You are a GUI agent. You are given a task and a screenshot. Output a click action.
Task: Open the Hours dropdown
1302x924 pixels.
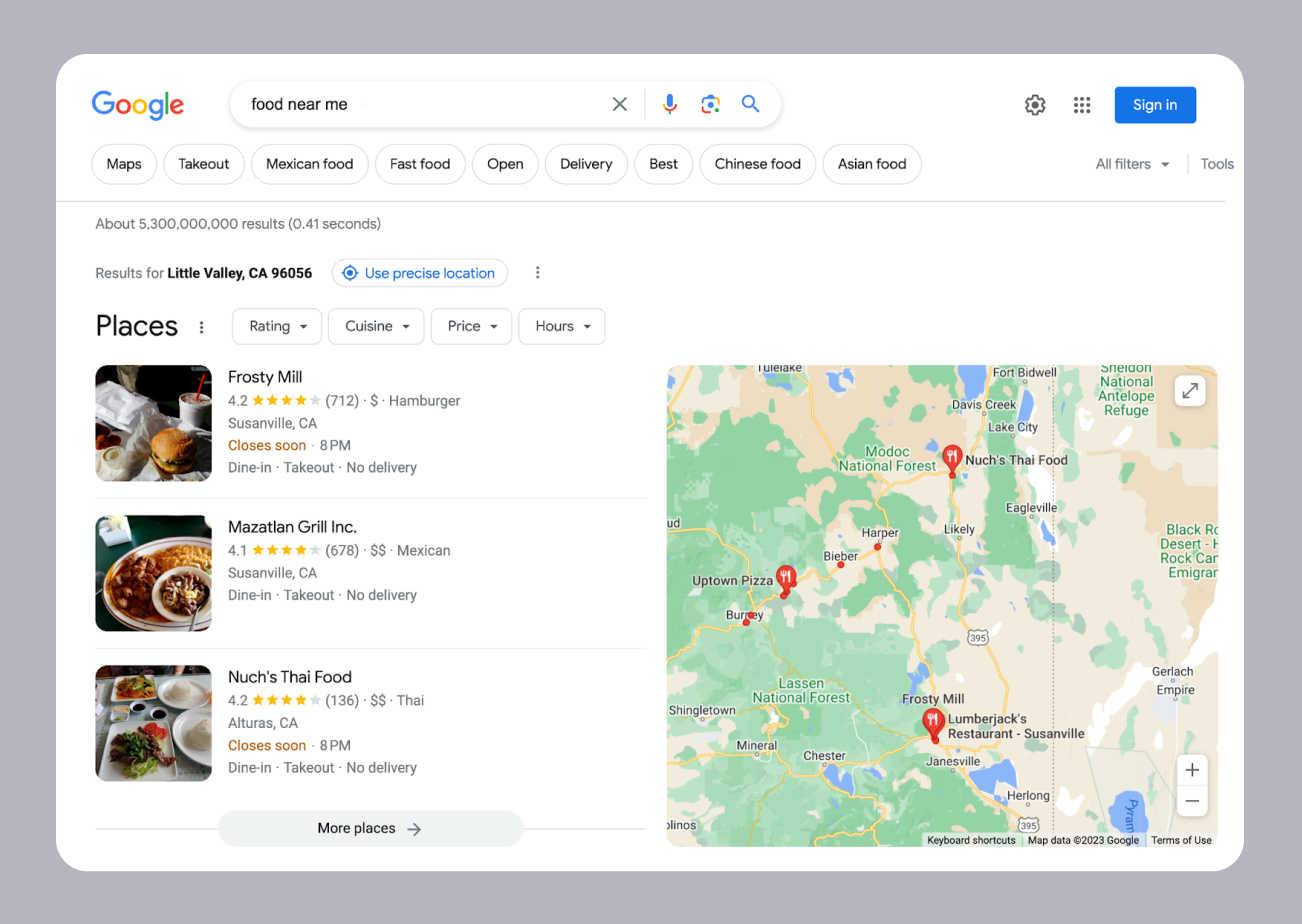(x=562, y=326)
